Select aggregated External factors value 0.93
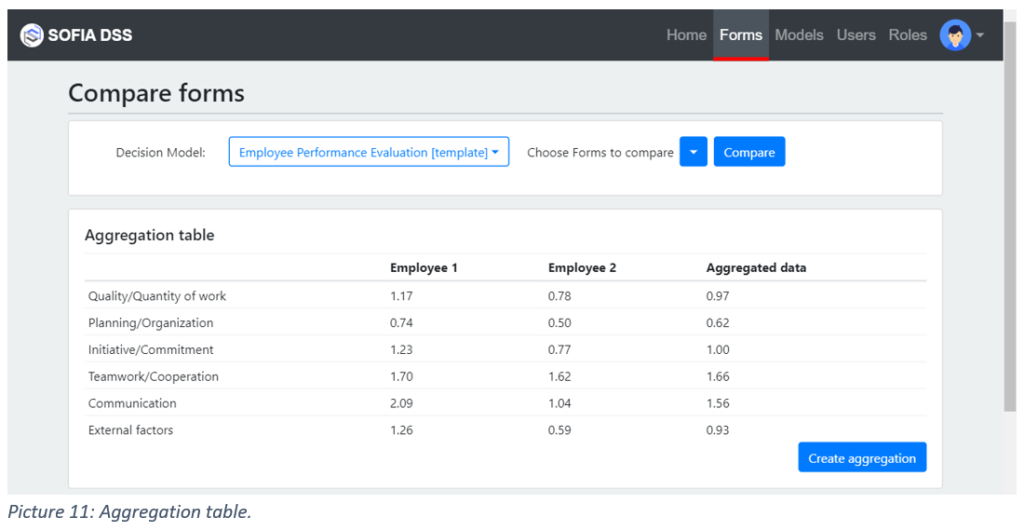 [717, 430]
